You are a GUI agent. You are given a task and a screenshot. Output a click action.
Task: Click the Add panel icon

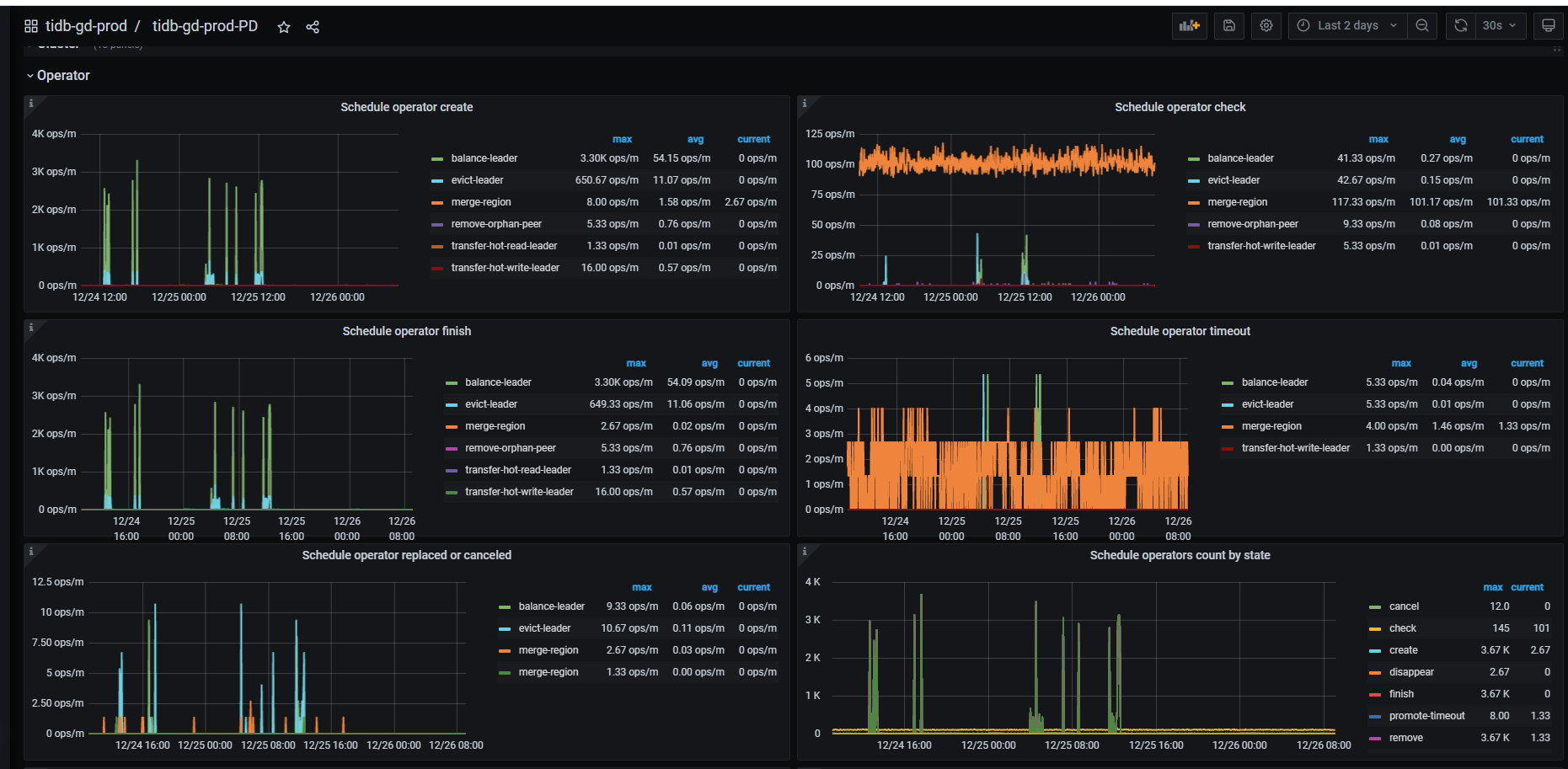[1189, 26]
